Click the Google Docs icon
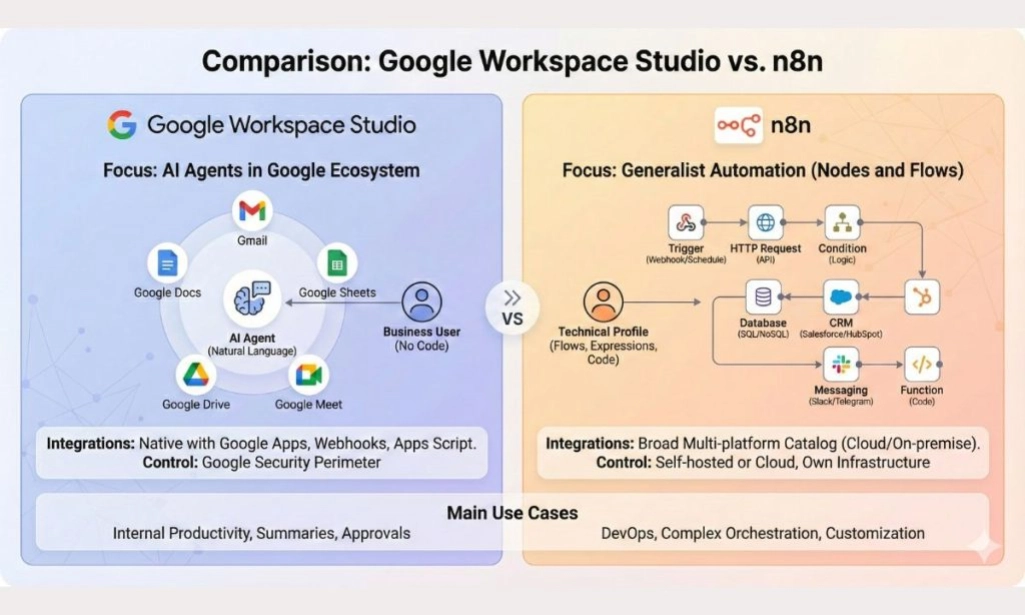1025x615 pixels. click(167, 263)
